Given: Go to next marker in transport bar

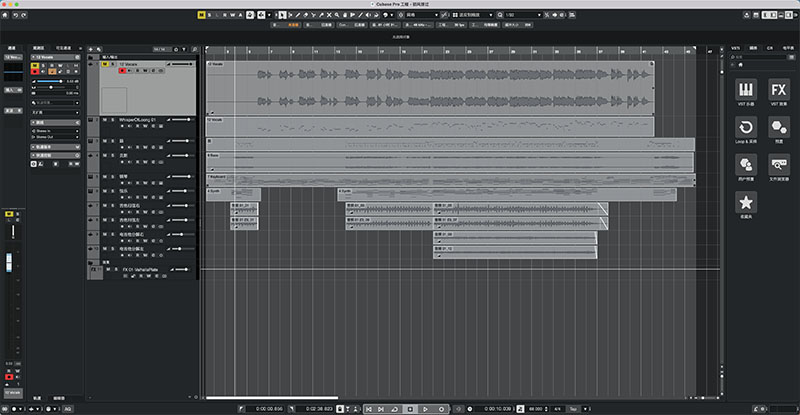Looking at the screenshot, I should tap(381, 409).
